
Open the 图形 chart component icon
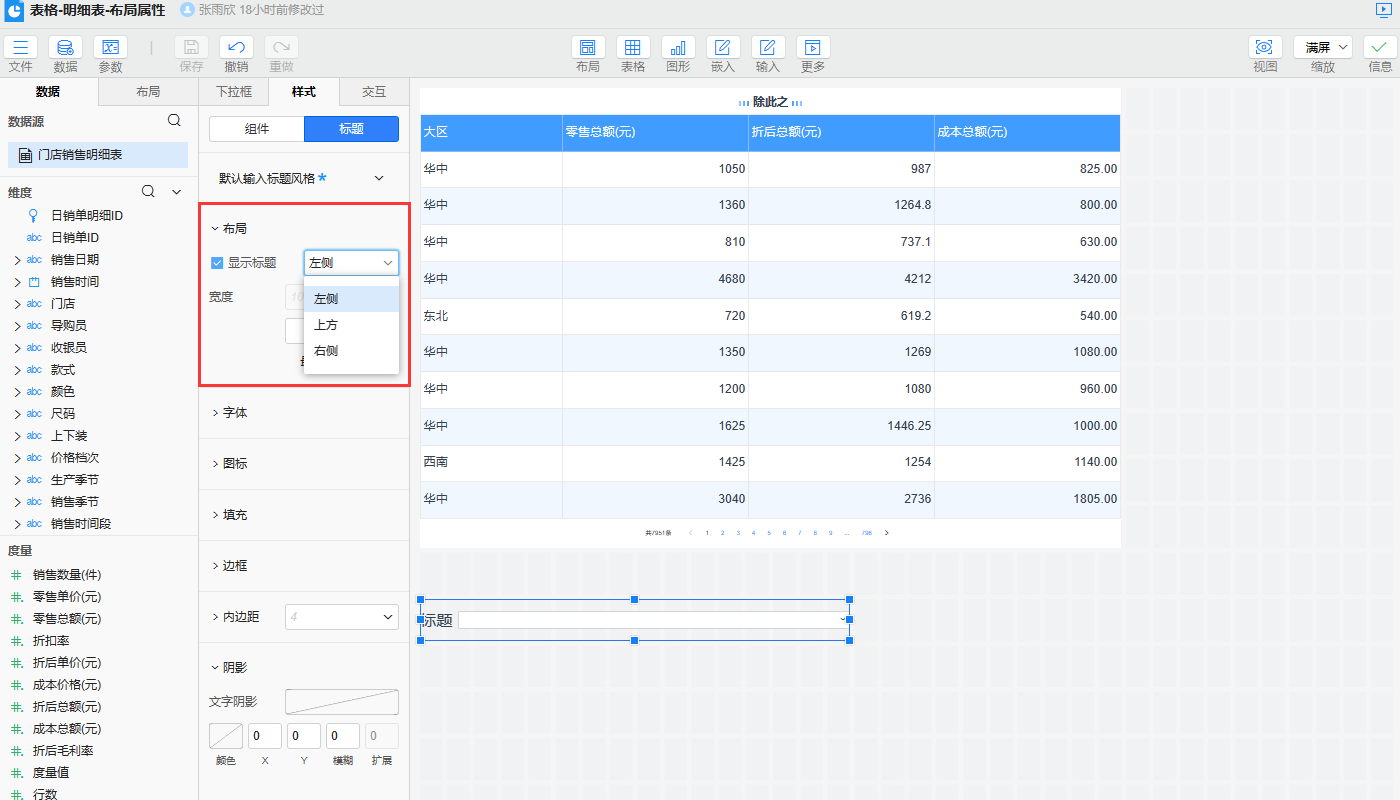tap(678, 48)
